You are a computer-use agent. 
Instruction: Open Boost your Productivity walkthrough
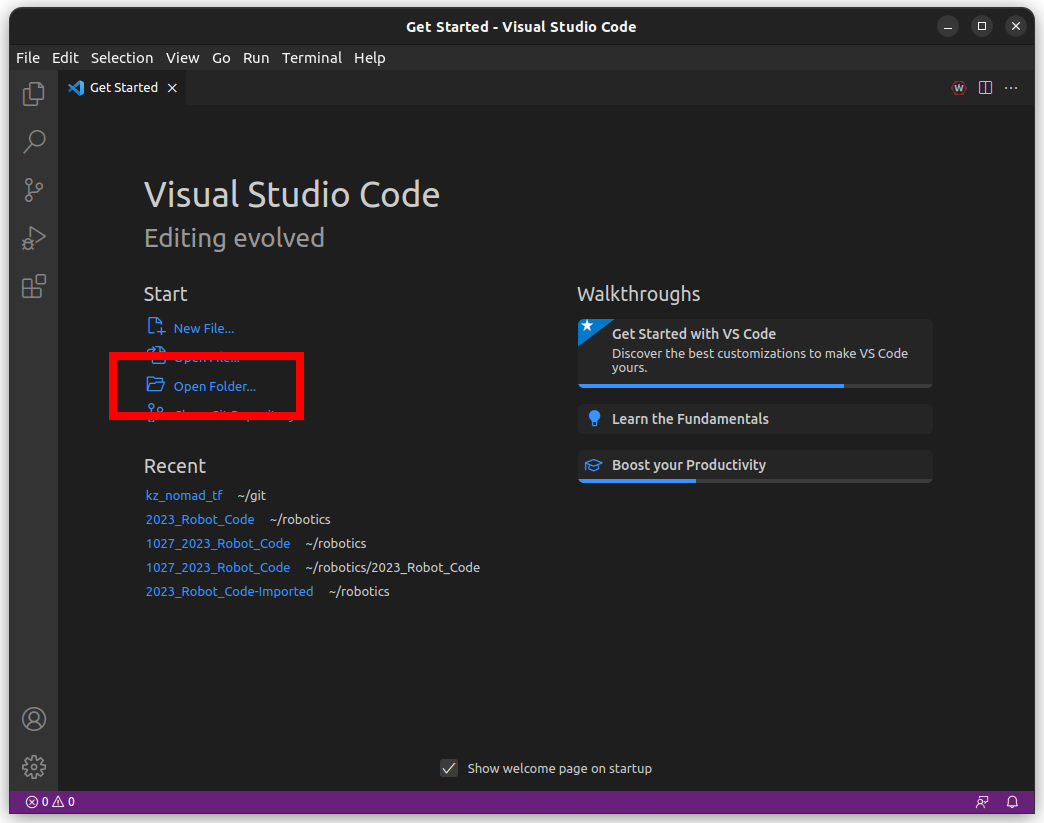tap(755, 465)
